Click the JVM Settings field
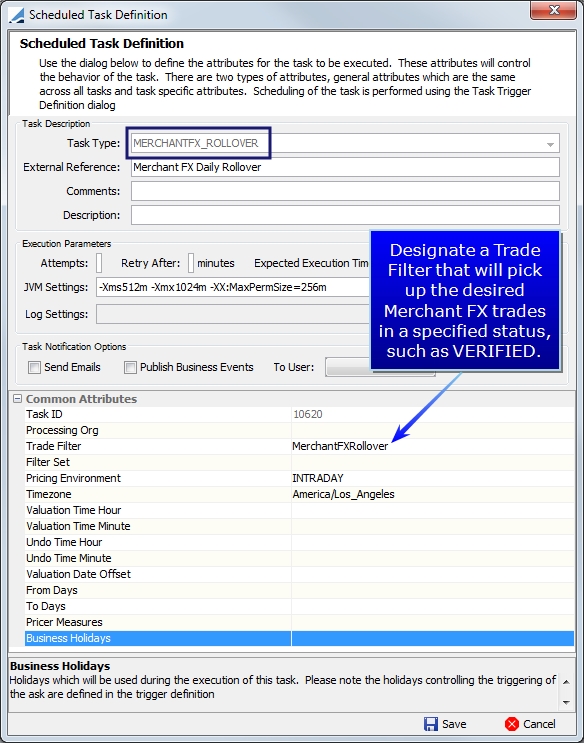584x743 pixels. (233, 288)
